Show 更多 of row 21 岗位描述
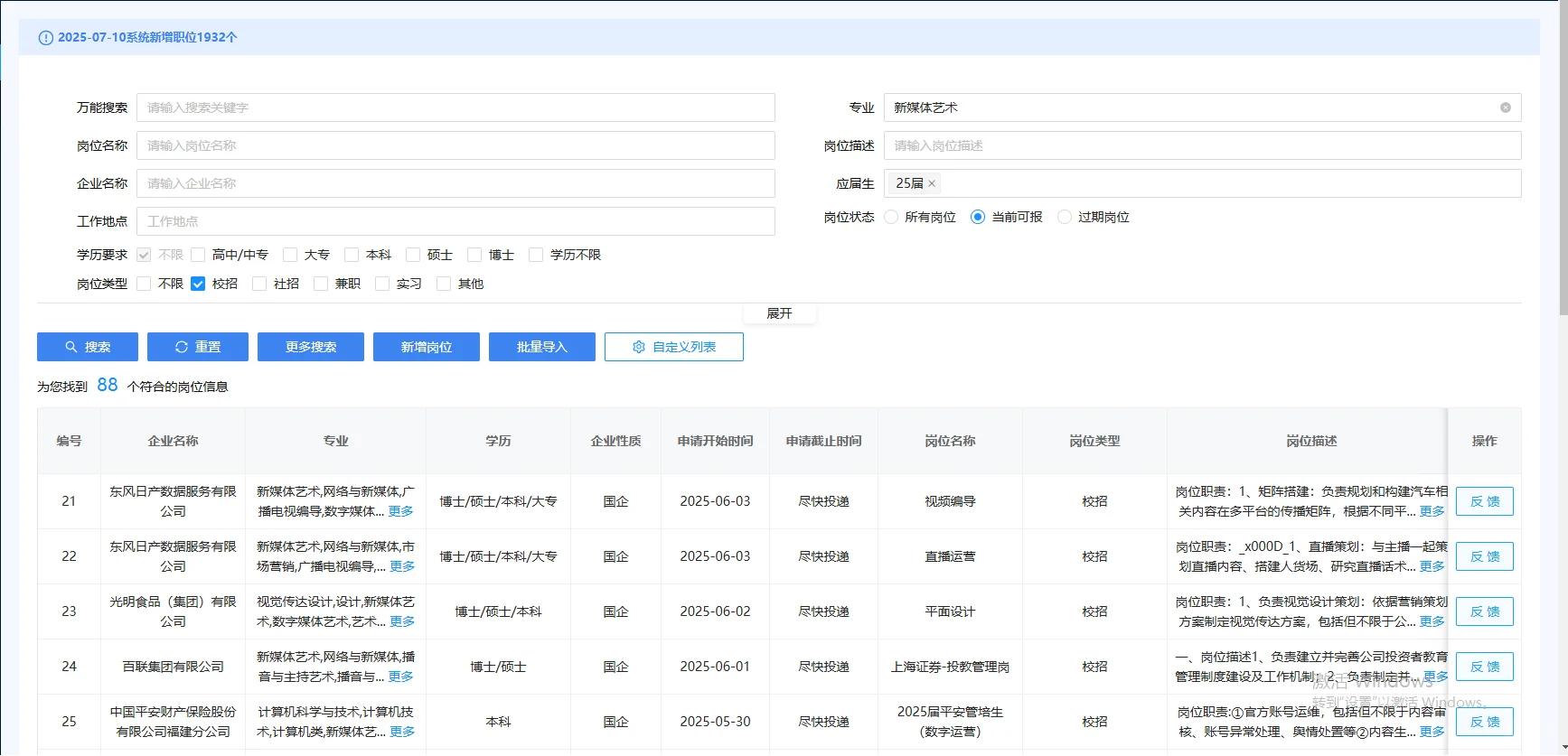1568x756 pixels. pyautogui.click(x=1432, y=511)
